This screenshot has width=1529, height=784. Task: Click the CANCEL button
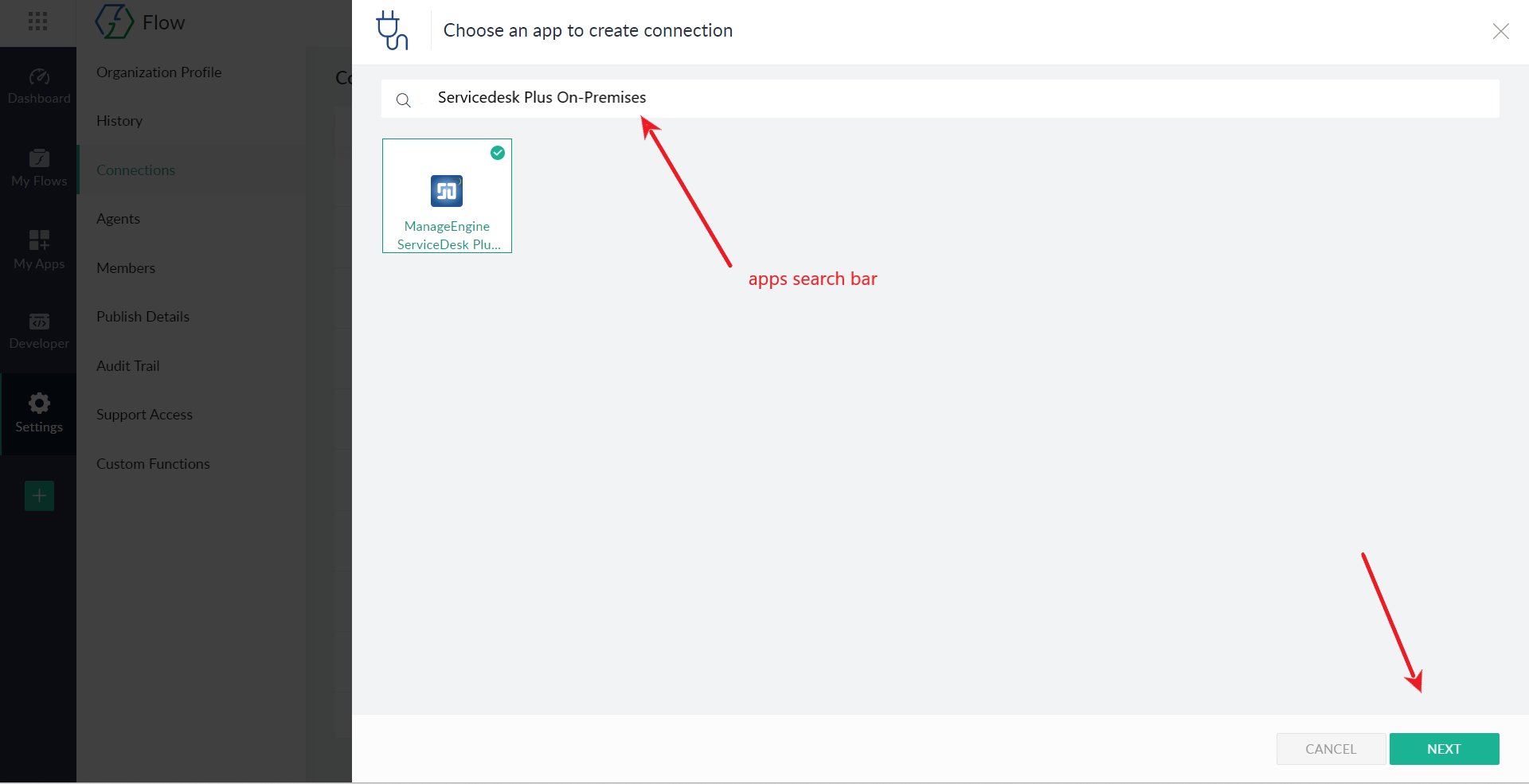coord(1331,749)
